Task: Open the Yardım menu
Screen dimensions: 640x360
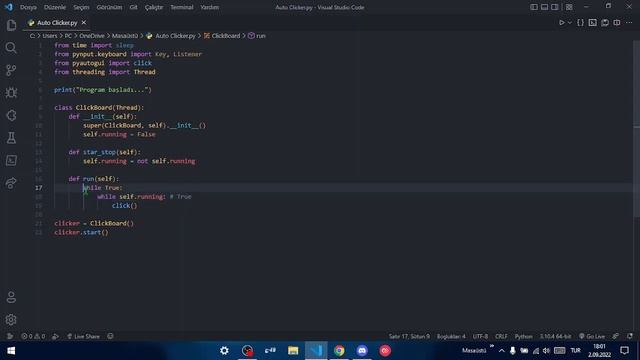Action: 209,7
